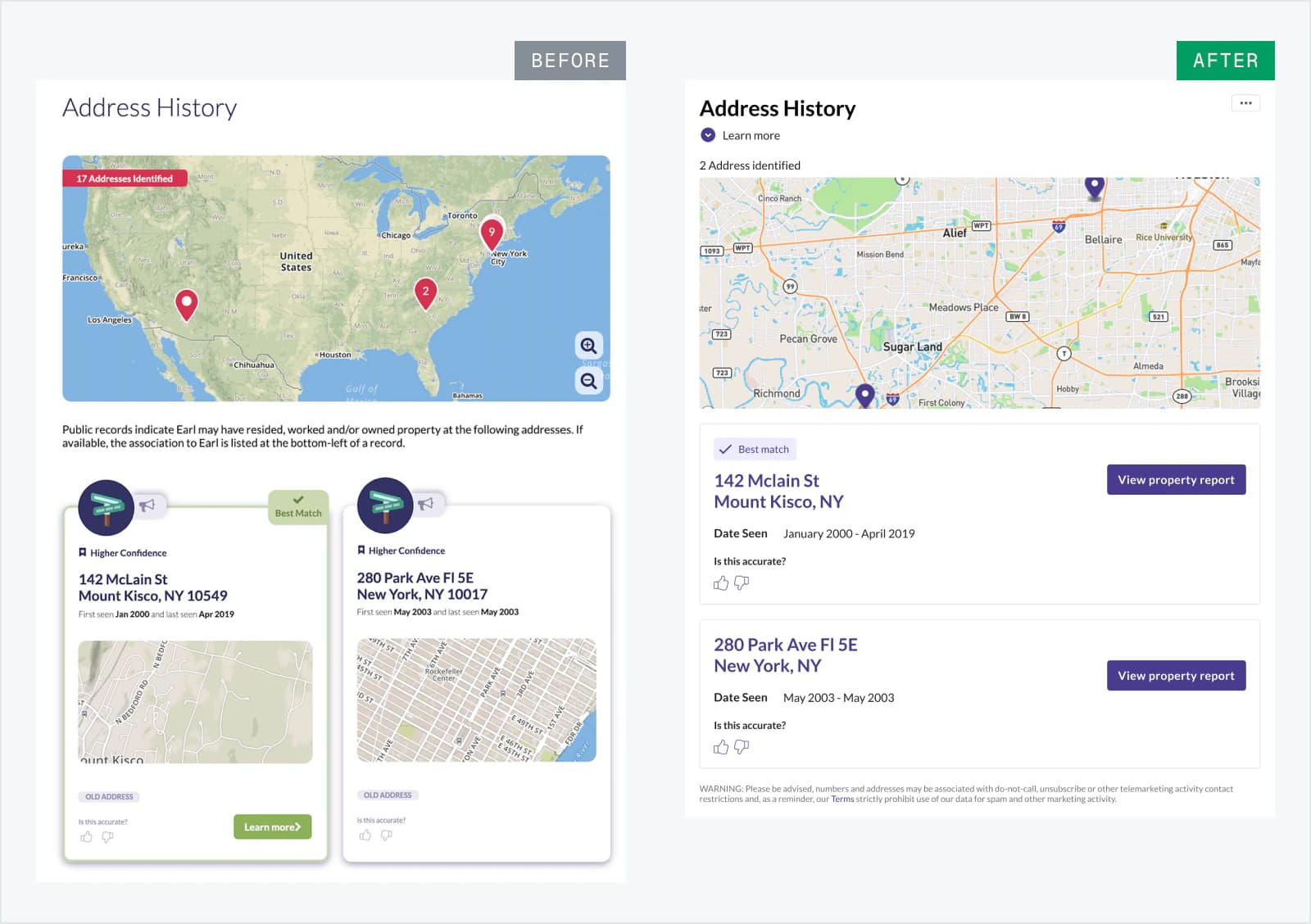Thumbs down 280 Park Ave Before card
The height and width of the screenshot is (924, 1311).
[x=386, y=835]
